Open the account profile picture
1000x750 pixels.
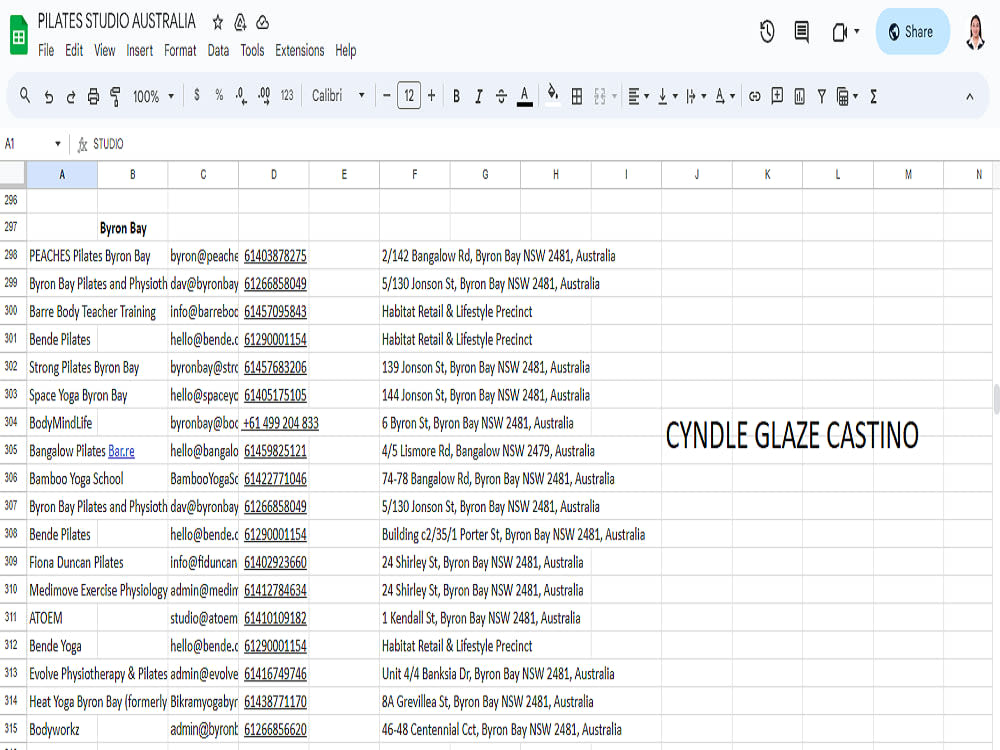point(975,32)
